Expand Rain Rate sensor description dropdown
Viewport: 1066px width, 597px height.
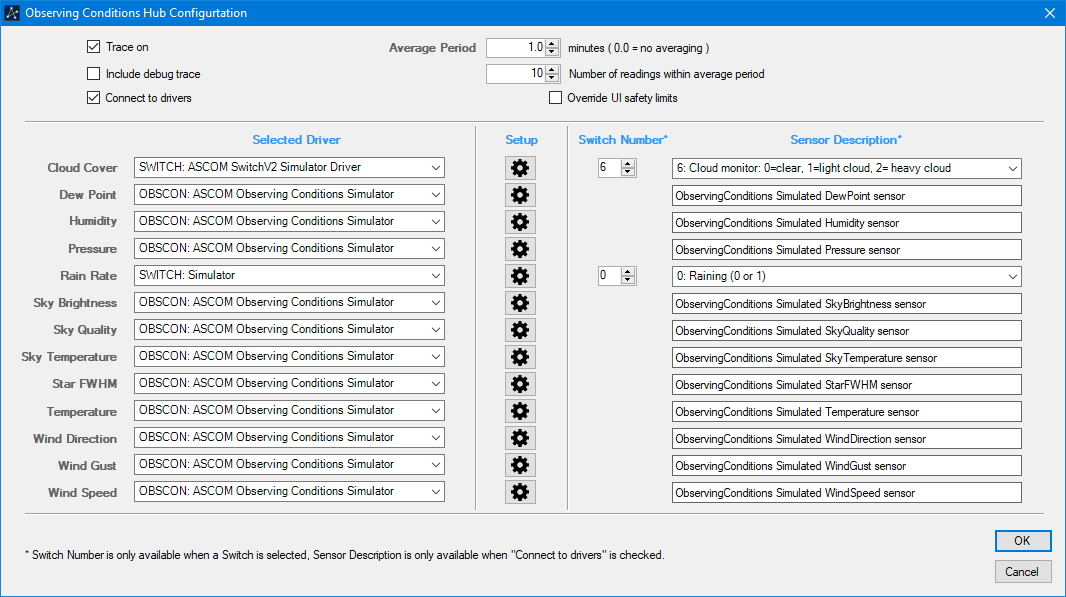1012,276
